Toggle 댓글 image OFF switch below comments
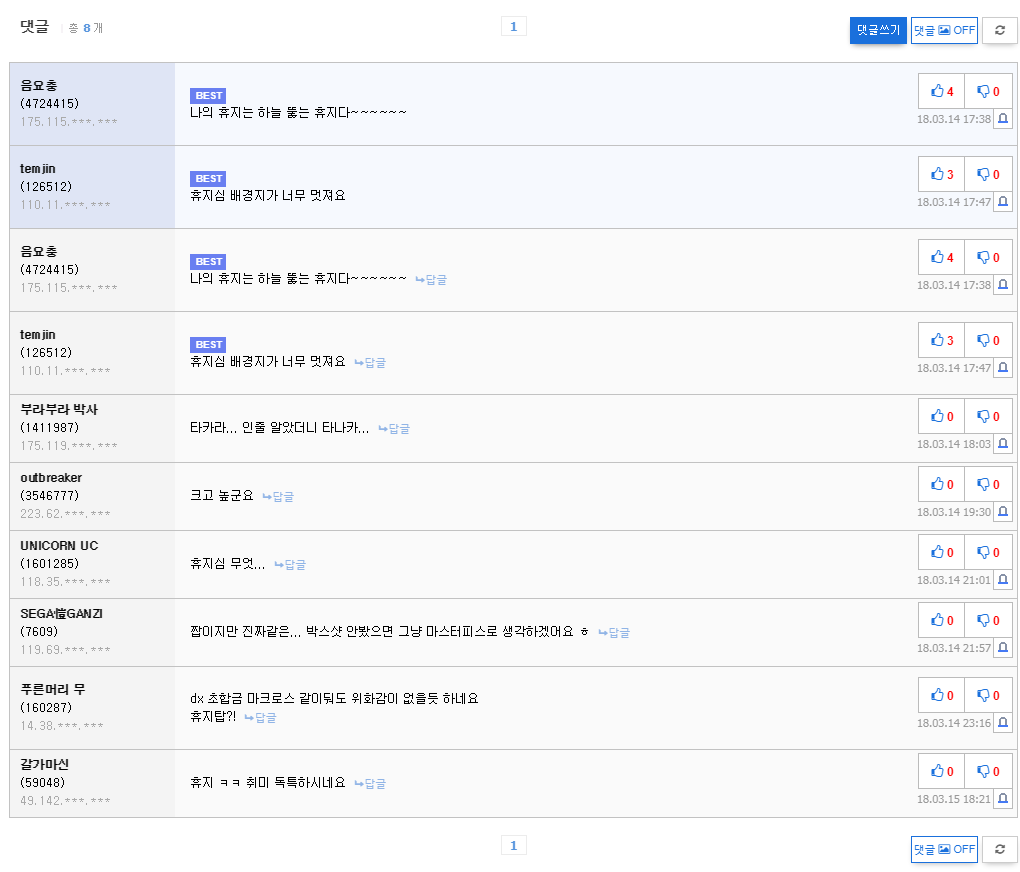1020x872 pixels. click(944, 849)
